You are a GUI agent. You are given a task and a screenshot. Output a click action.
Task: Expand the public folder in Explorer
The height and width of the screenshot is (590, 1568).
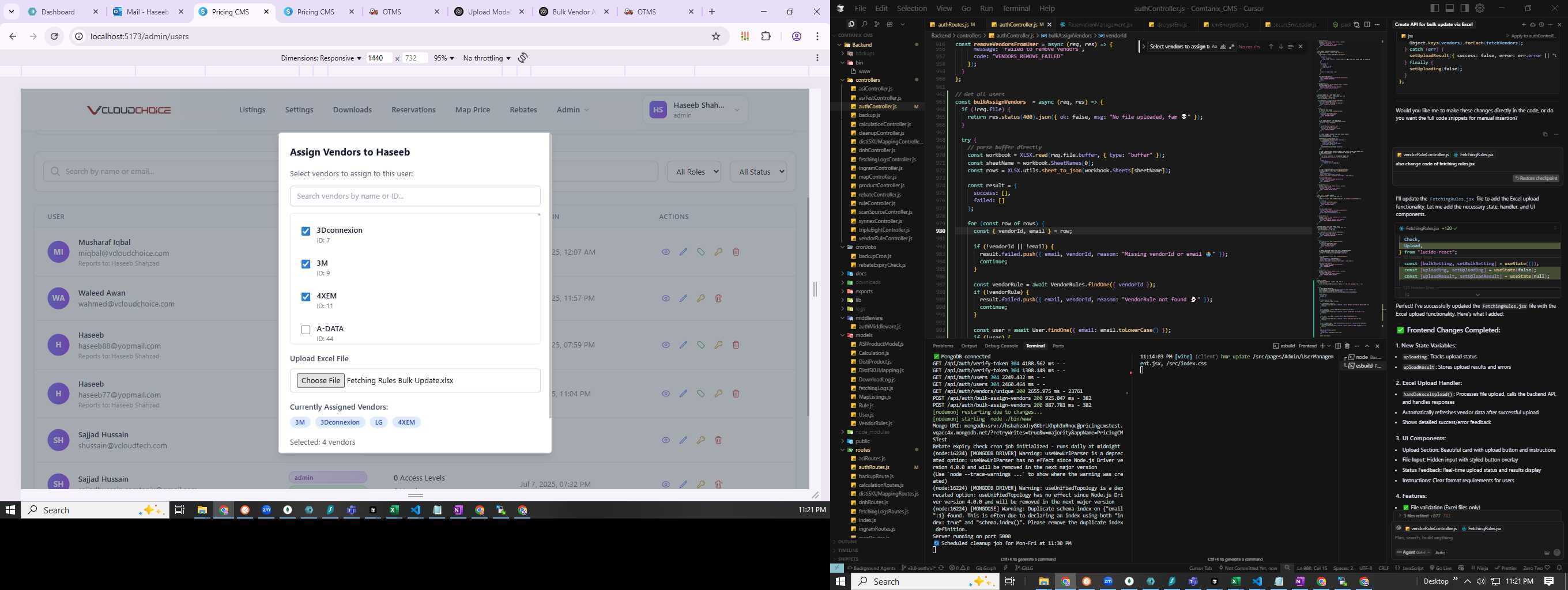coord(862,441)
